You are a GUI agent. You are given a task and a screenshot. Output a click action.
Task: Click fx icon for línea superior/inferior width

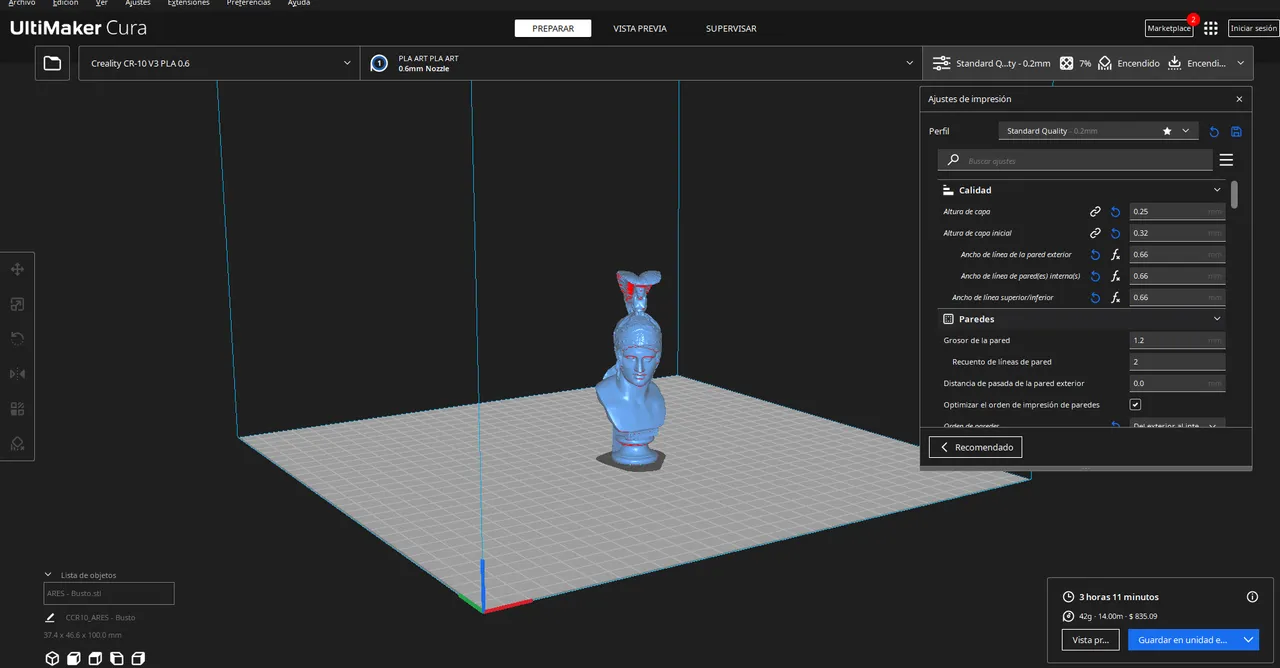(1115, 298)
